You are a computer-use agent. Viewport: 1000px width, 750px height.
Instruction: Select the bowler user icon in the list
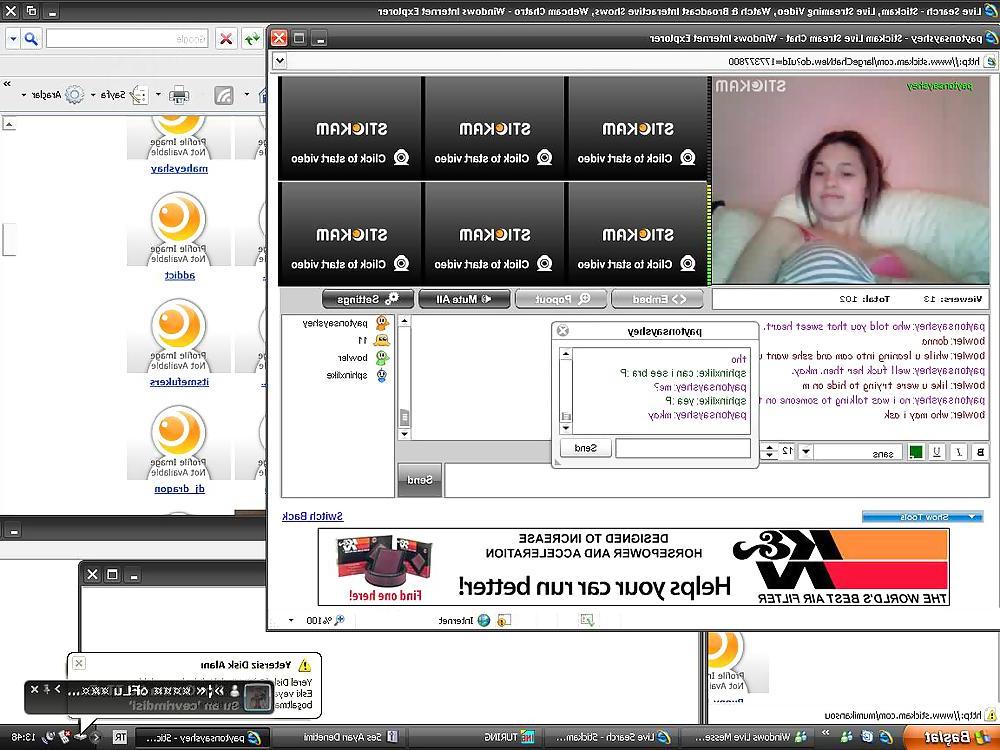[x=382, y=358]
